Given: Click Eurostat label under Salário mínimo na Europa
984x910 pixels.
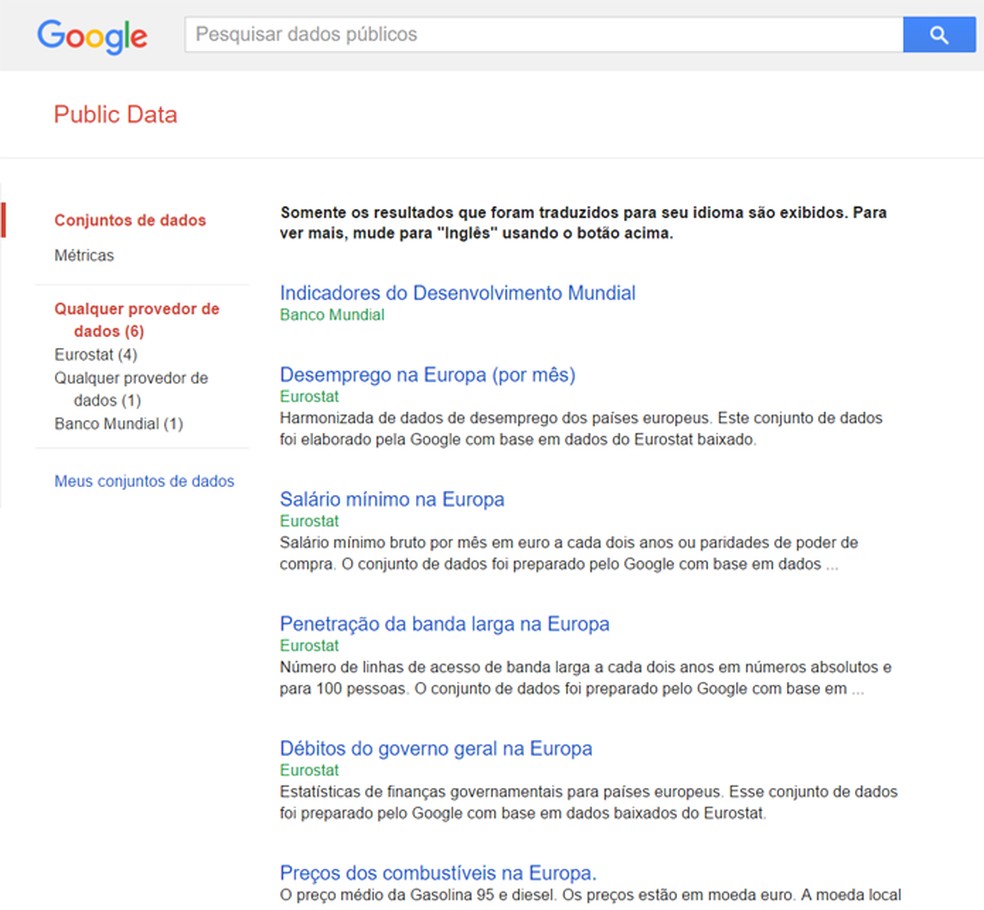Looking at the screenshot, I should pos(309,520).
